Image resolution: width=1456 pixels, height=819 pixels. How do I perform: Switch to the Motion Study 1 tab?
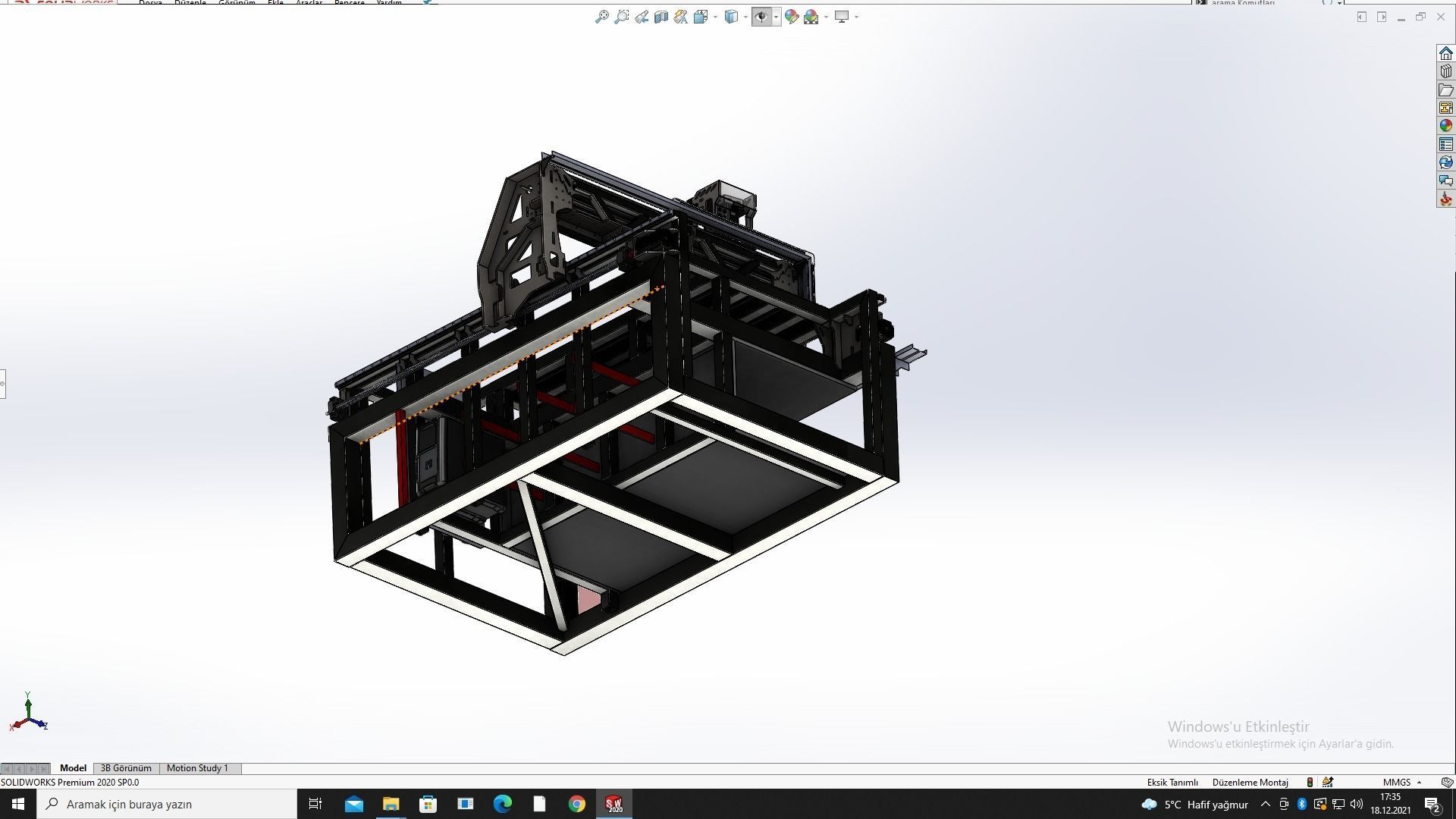pyautogui.click(x=198, y=768)
